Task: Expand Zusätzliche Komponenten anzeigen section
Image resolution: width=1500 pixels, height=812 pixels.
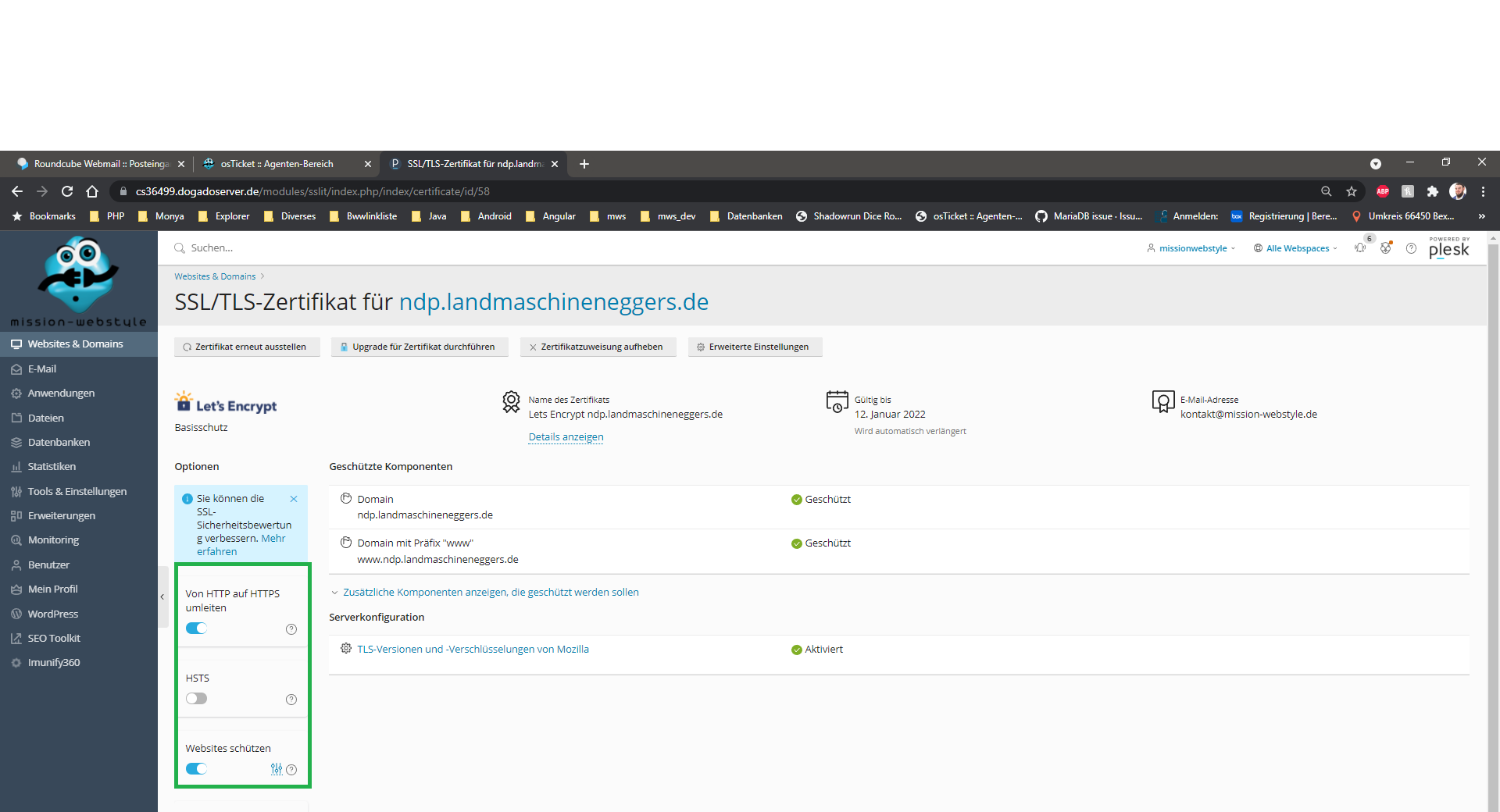Action: [x=490, y=593]
